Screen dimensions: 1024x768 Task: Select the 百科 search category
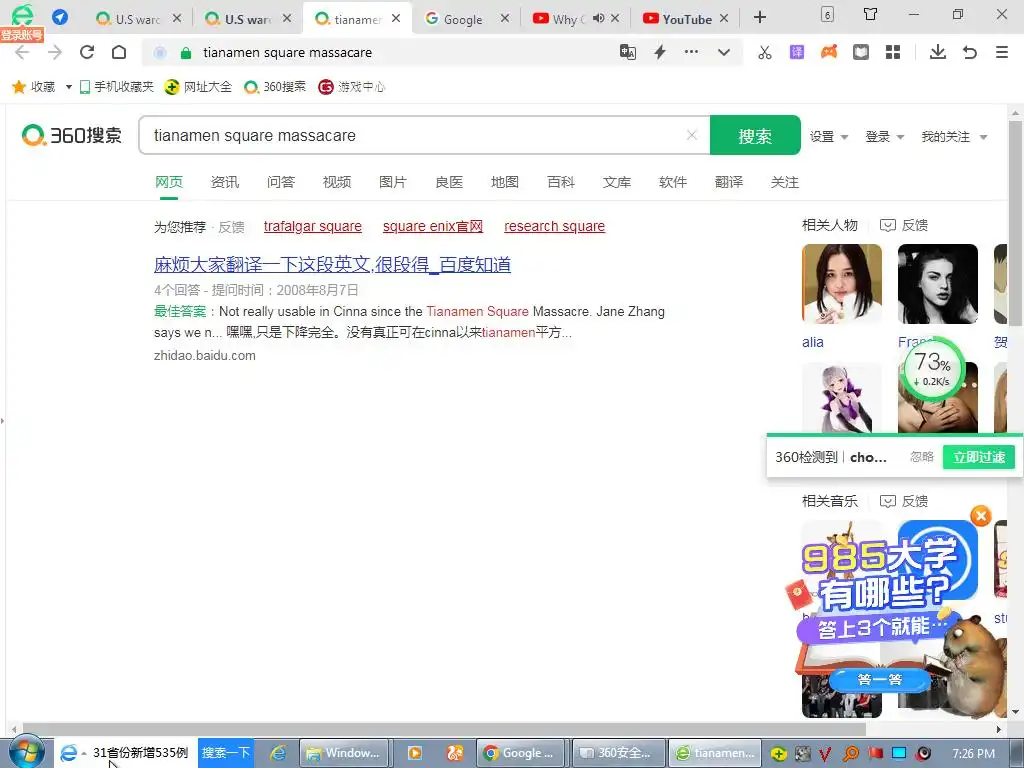point(561,182)
